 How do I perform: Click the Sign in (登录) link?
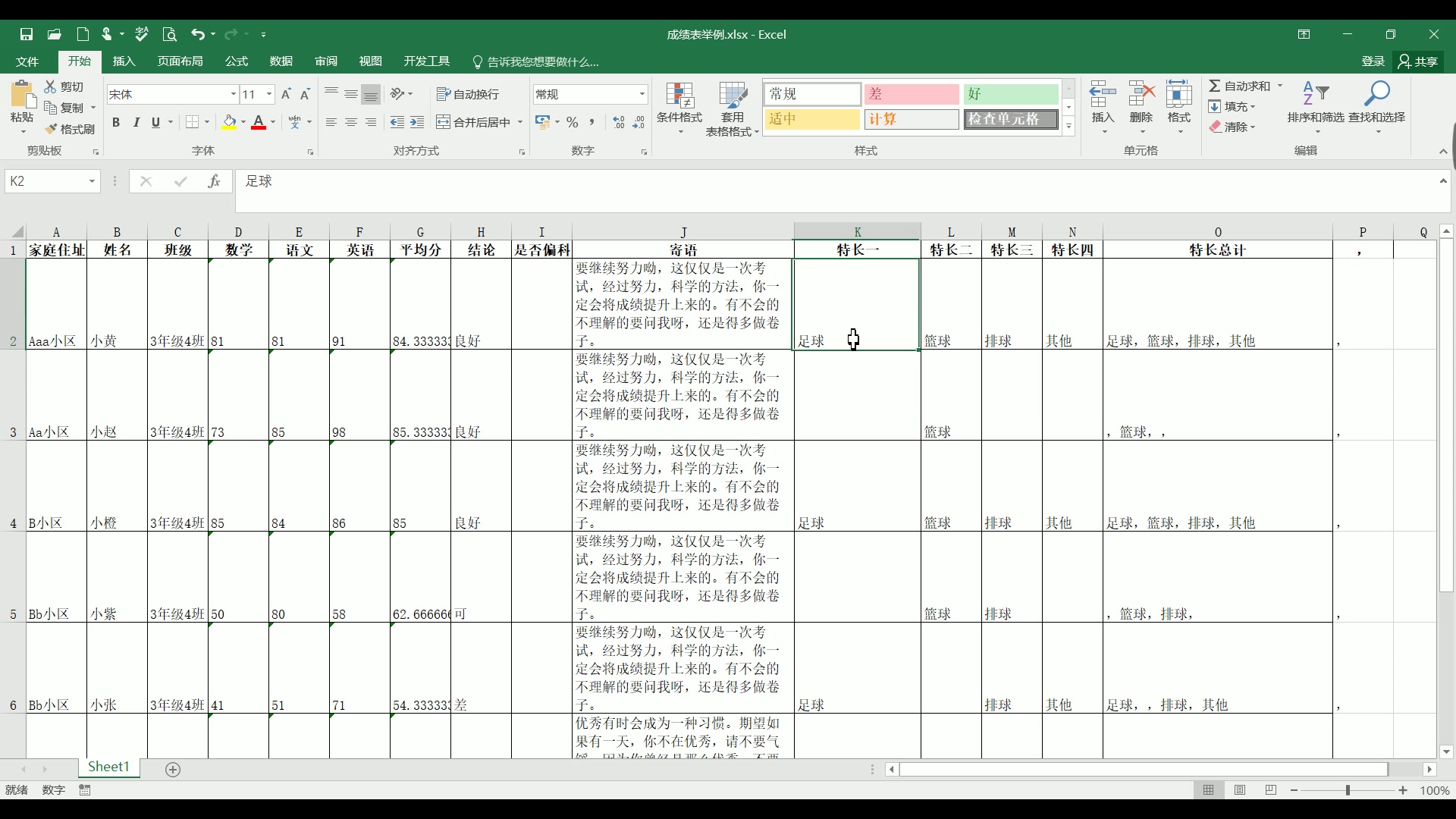click(x=1373, y=61)
